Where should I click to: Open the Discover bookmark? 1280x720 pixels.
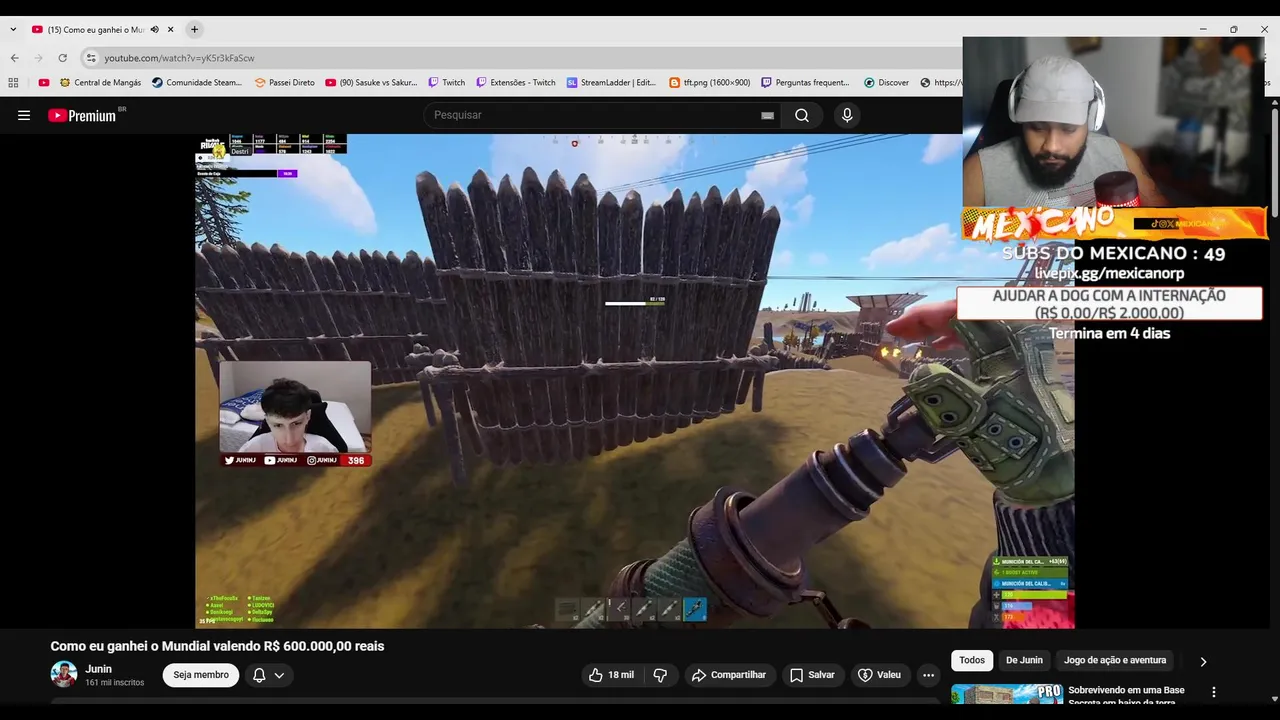point(886,83)
